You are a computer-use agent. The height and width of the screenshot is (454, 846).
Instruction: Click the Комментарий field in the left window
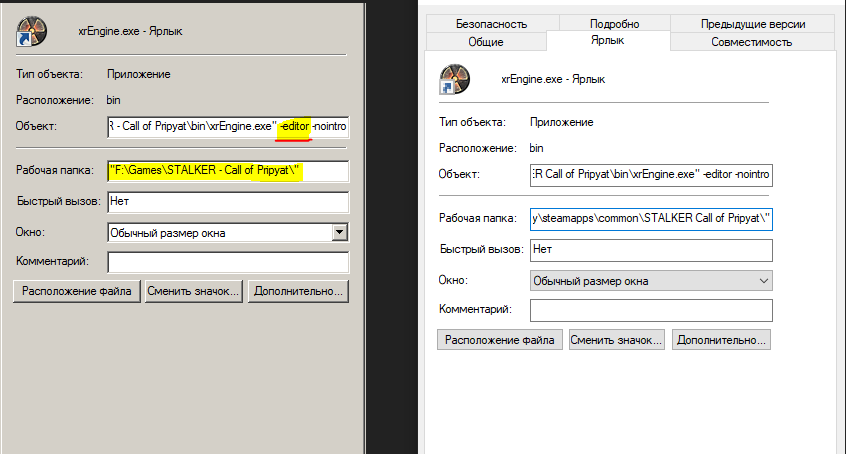coord(228,262)
